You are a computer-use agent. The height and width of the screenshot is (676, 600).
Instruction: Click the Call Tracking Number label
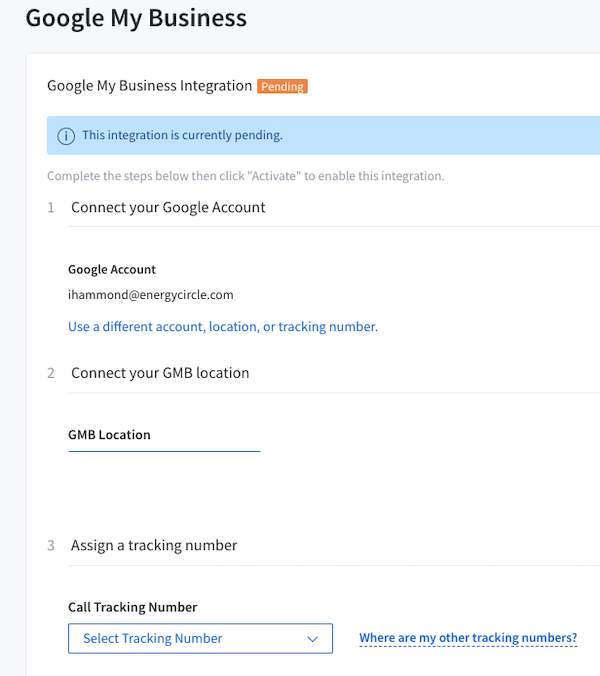[x=133, y=607]
